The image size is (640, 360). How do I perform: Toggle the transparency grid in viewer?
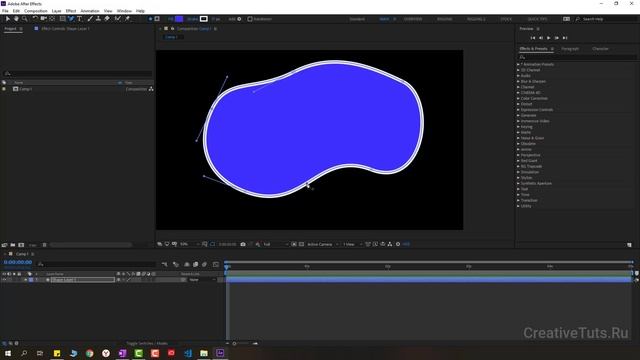tap(301, 244)
